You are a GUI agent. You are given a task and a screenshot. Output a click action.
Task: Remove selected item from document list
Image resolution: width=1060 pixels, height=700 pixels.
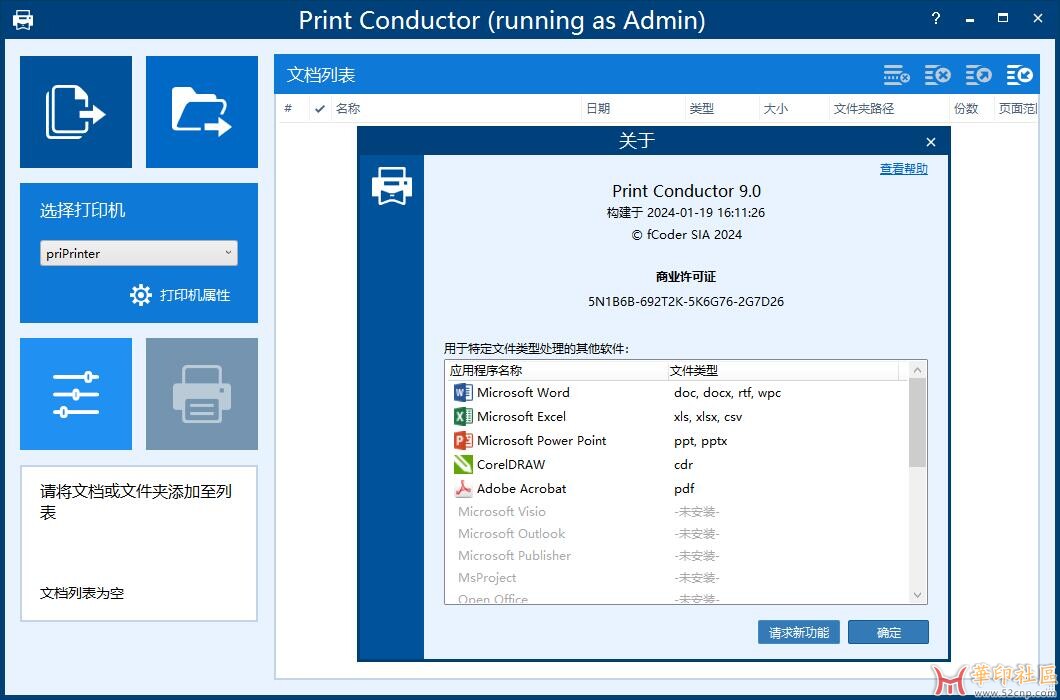click(x=896, y=75)
